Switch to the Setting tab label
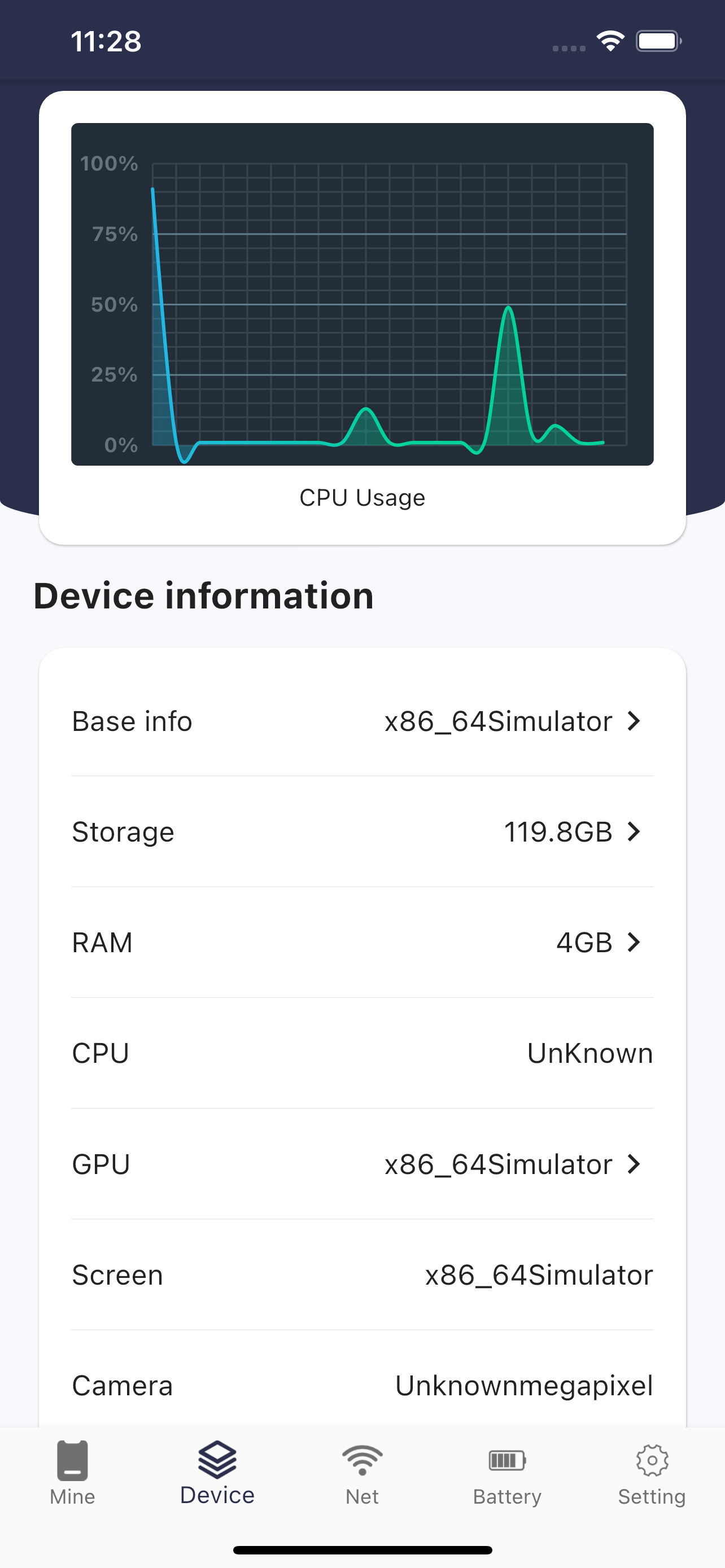 [x=652, y=1497]
